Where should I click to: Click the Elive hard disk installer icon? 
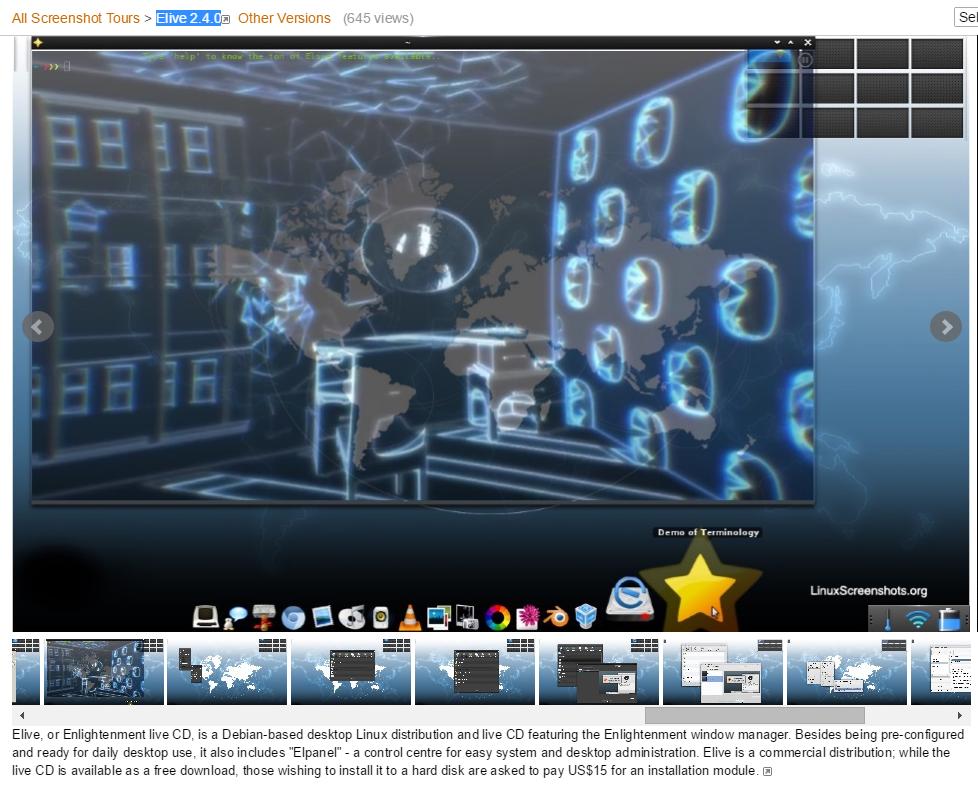630,599
